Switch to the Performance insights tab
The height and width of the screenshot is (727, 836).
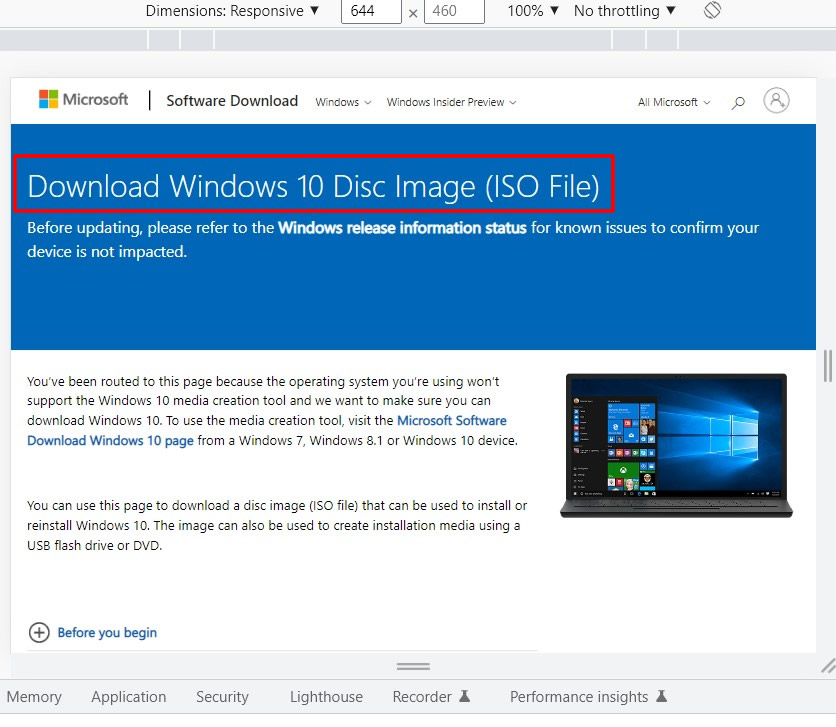coord(588,697)
